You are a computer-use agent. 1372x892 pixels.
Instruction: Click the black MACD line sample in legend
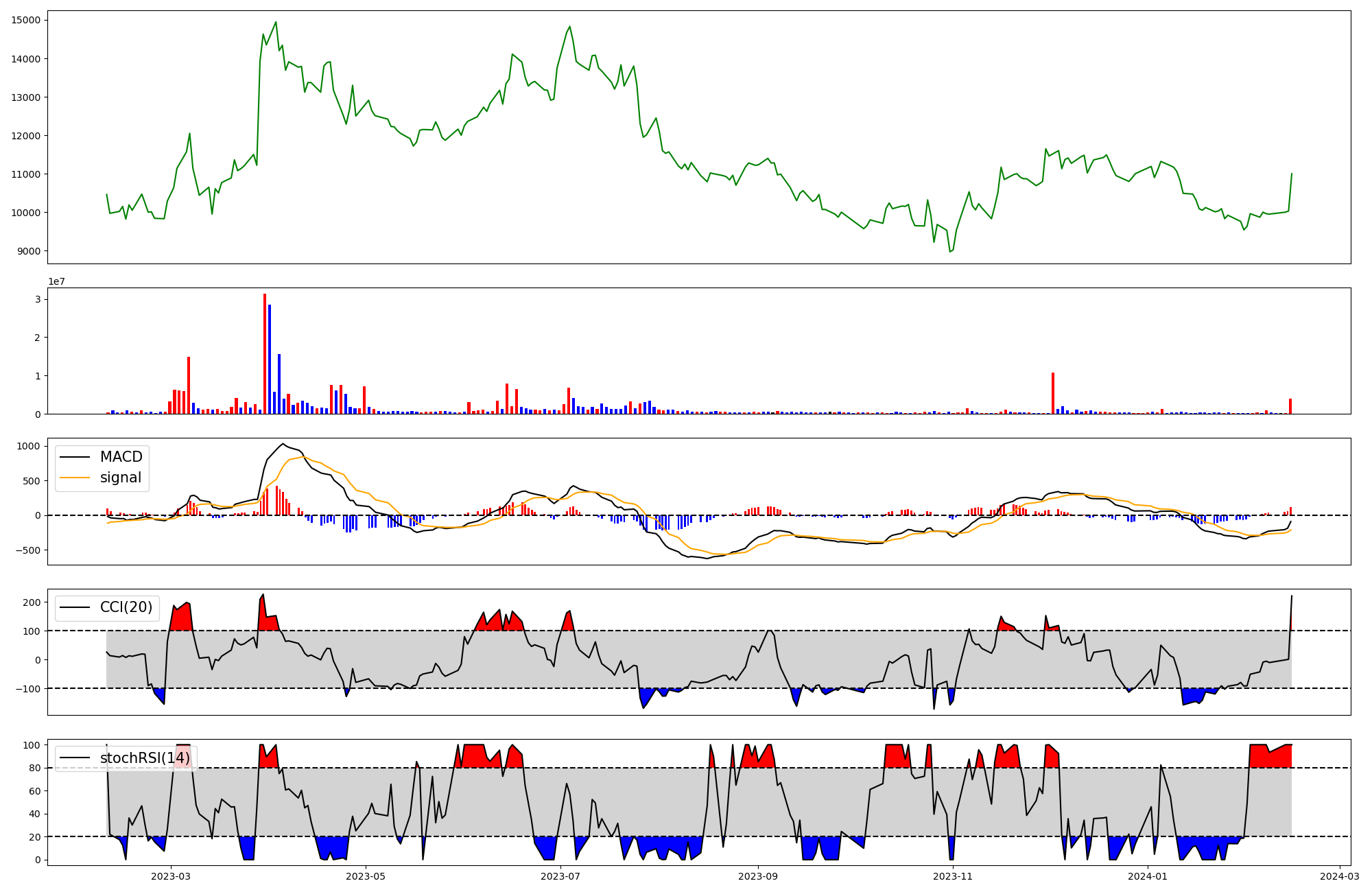(75, 458)
